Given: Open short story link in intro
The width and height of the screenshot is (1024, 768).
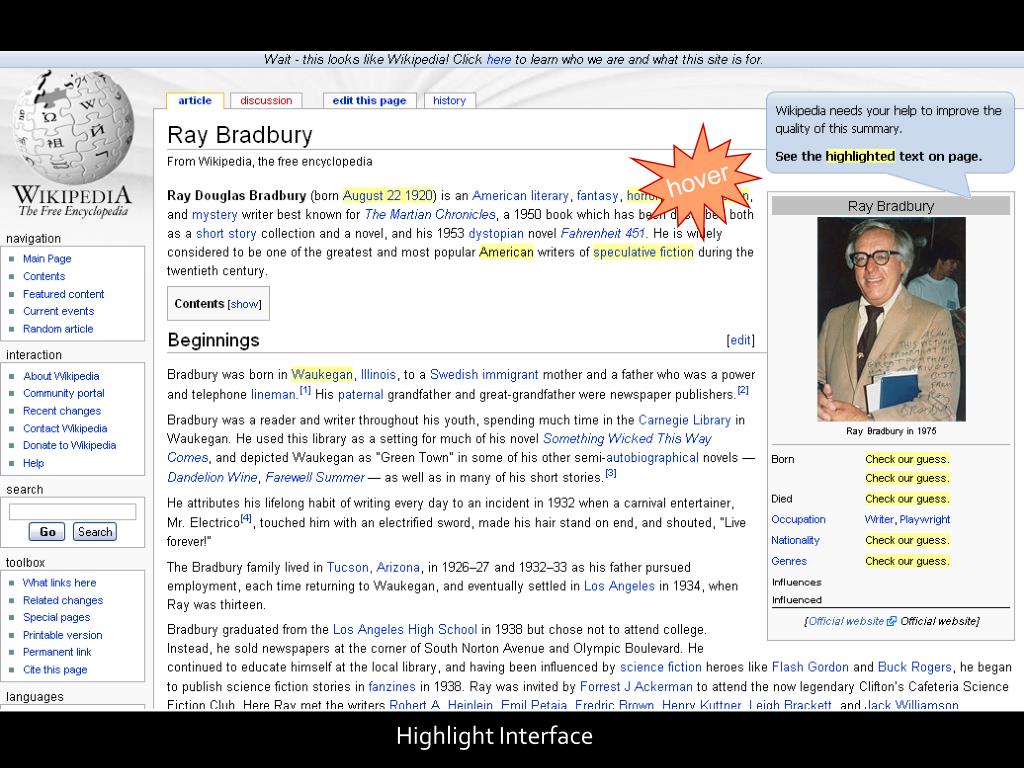Looking at the screenshot, I should coord(226,233).
